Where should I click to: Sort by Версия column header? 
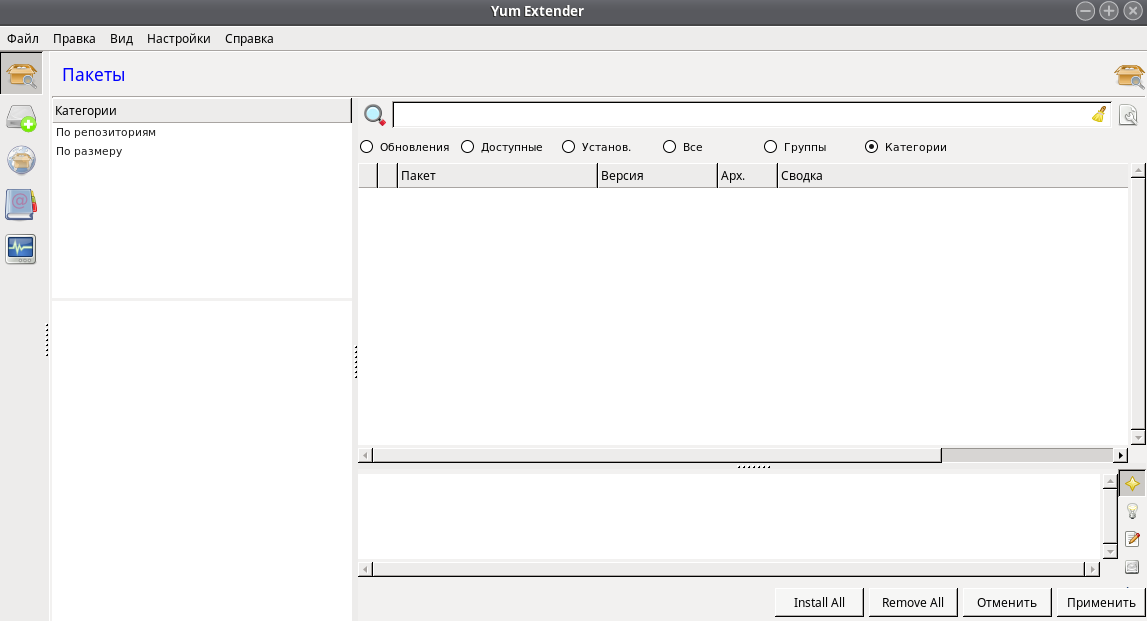(658, 176)
